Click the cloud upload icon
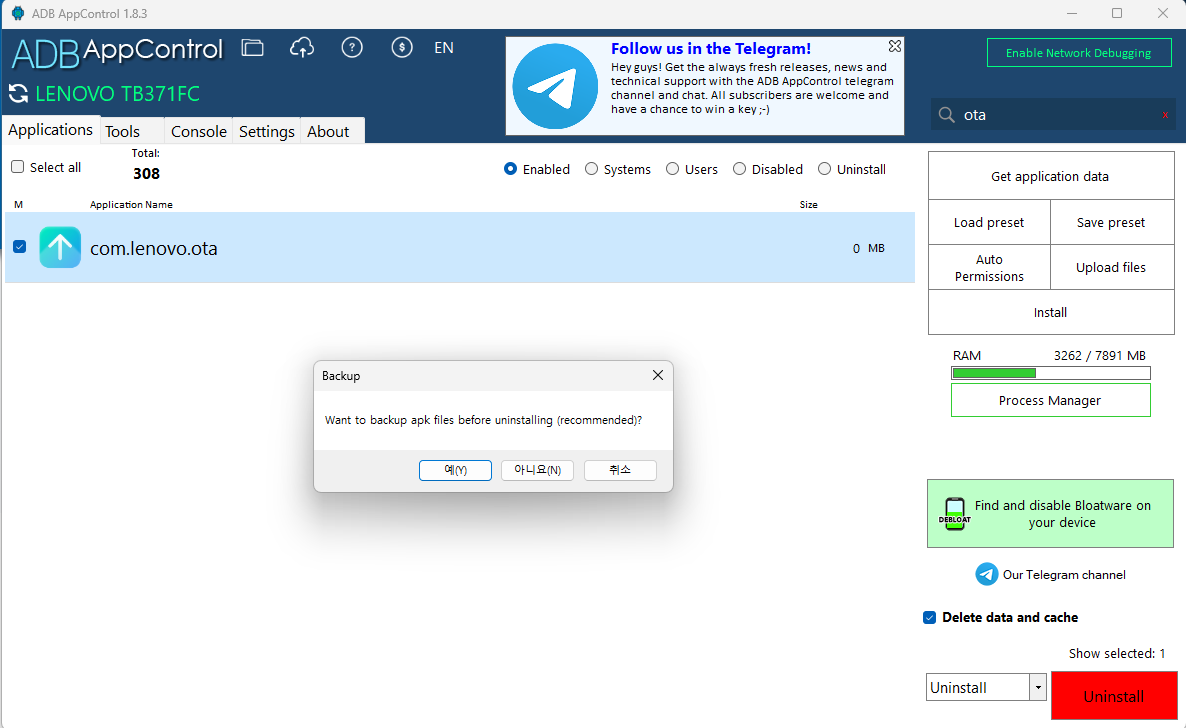The width and height of the screenshot is (1186, 728). point(302,48)
